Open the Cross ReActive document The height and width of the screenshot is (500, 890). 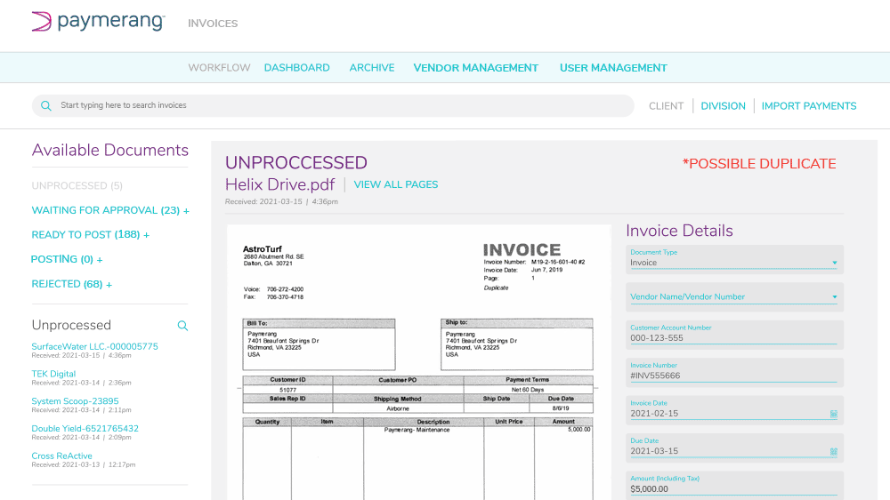click(62, 456)
